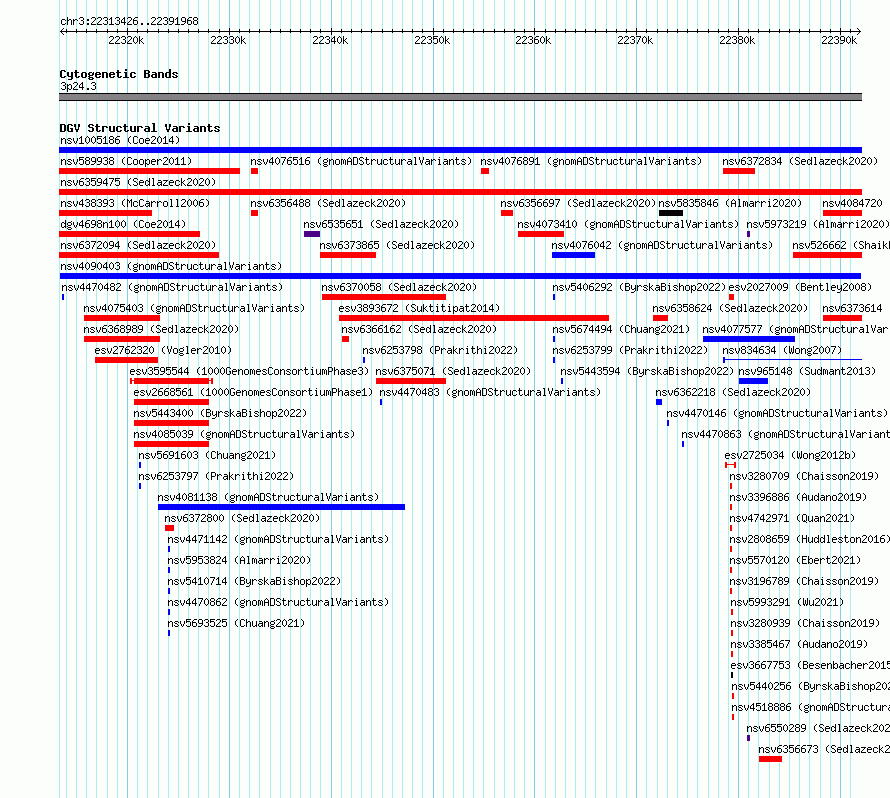Click the gray 3p24.3 cytogenetic band bar
Screen dimensions: 890x798
pyautogui.click(x=460, y=97)
